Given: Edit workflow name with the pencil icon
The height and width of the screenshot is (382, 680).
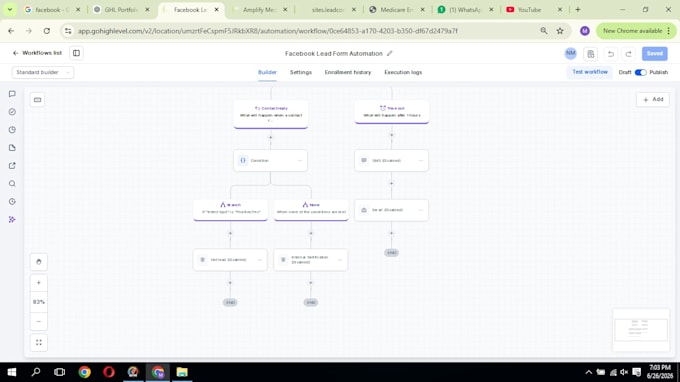Looking at the screenshot, I should [x=389, y=53].
